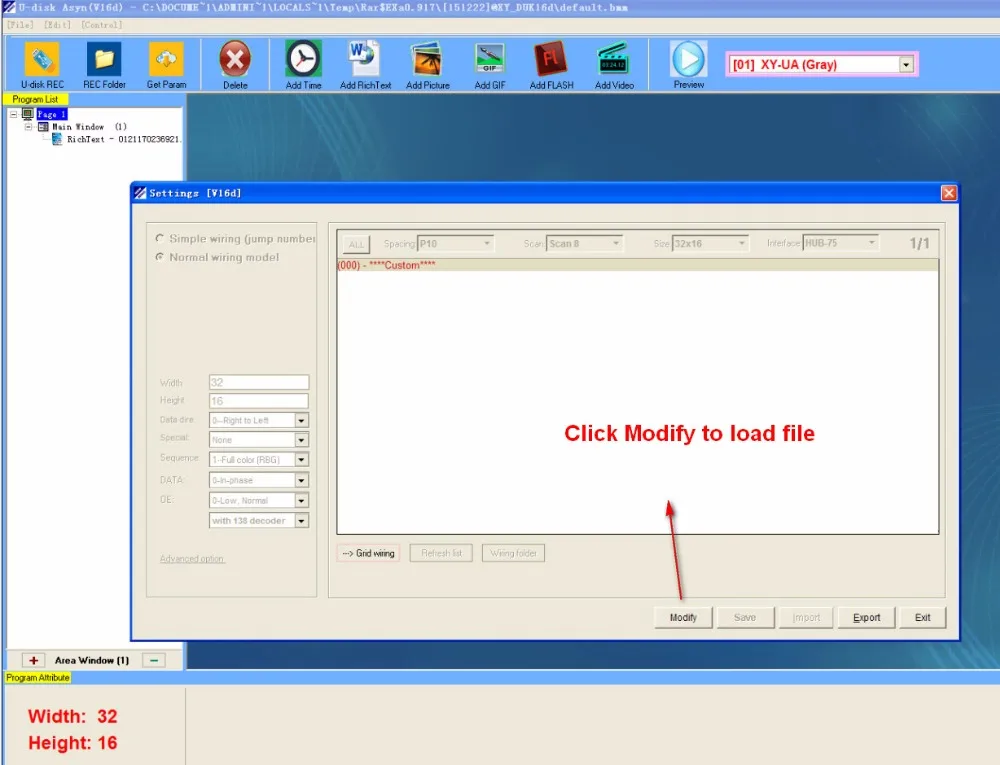Click the Export button

(x=866, y=618)
